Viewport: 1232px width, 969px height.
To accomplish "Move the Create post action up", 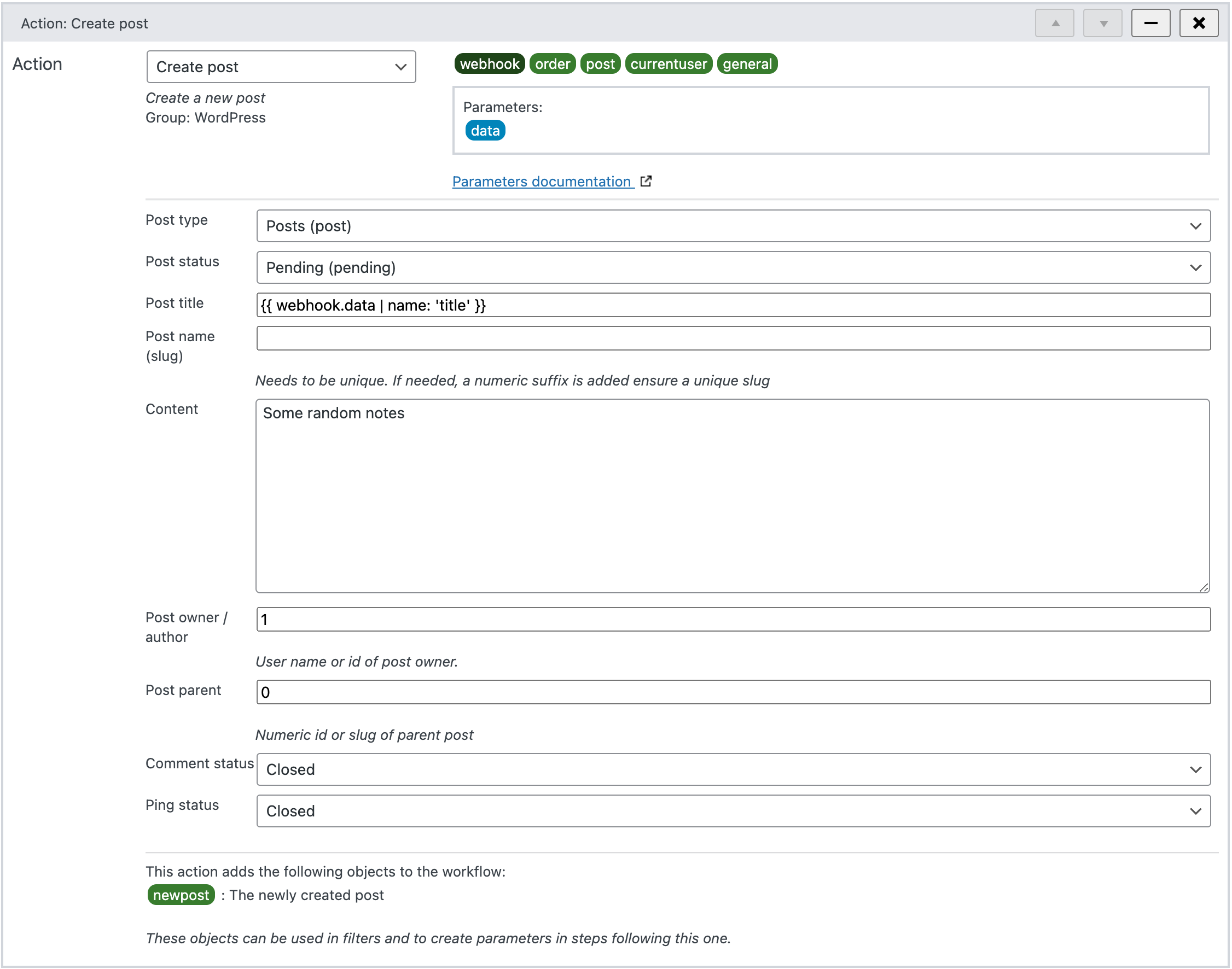I will tap(1054, 22).
